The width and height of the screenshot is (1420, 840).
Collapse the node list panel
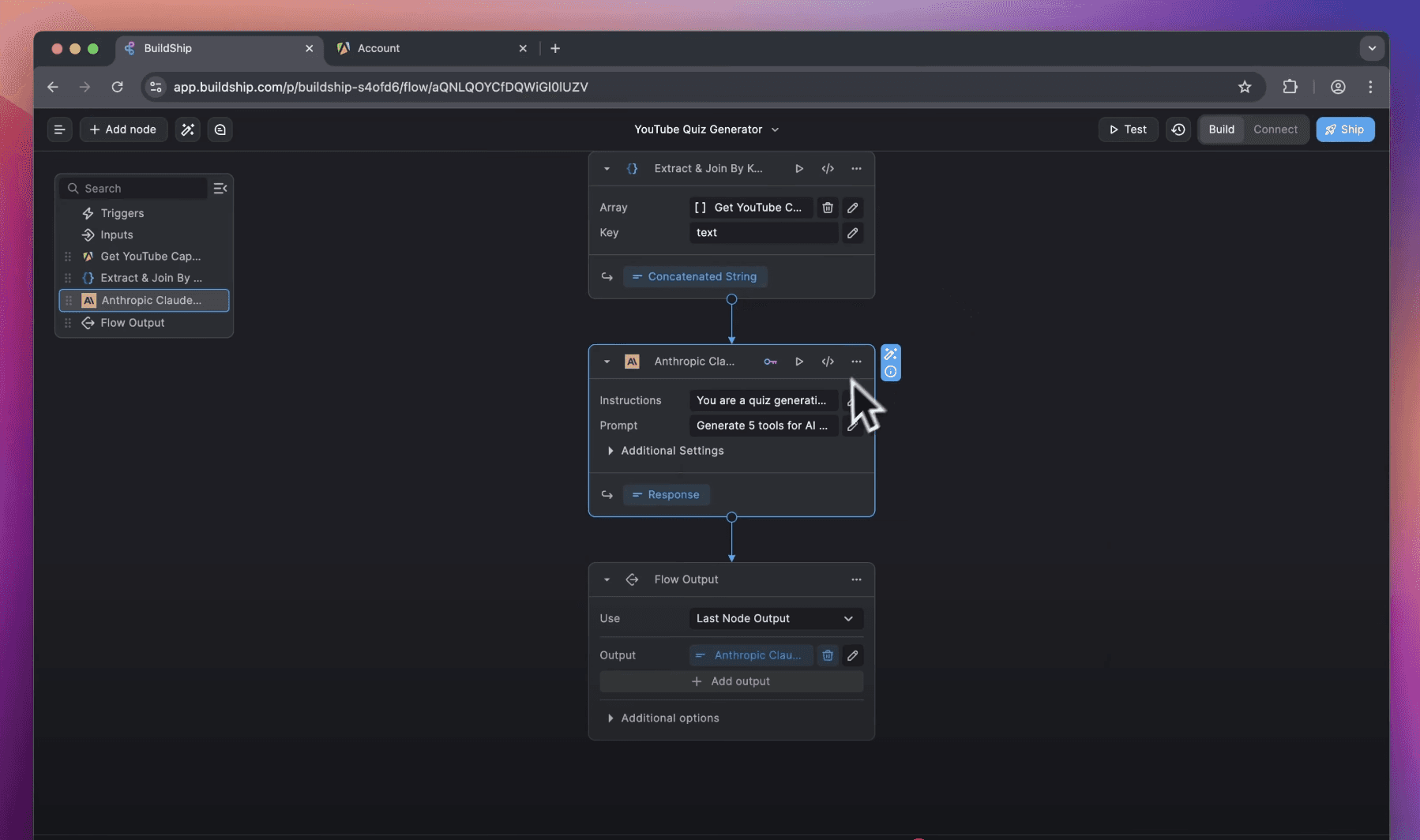pos(220,189)
